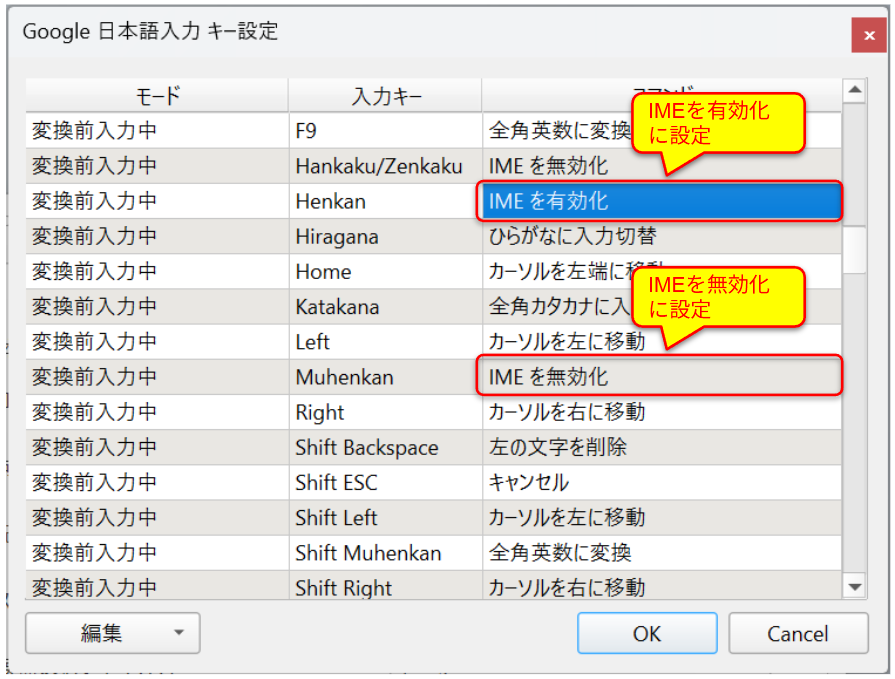Screen dimensions: 895x679
Task: Click the scrollbar up arrow
Action: point(854,90)
